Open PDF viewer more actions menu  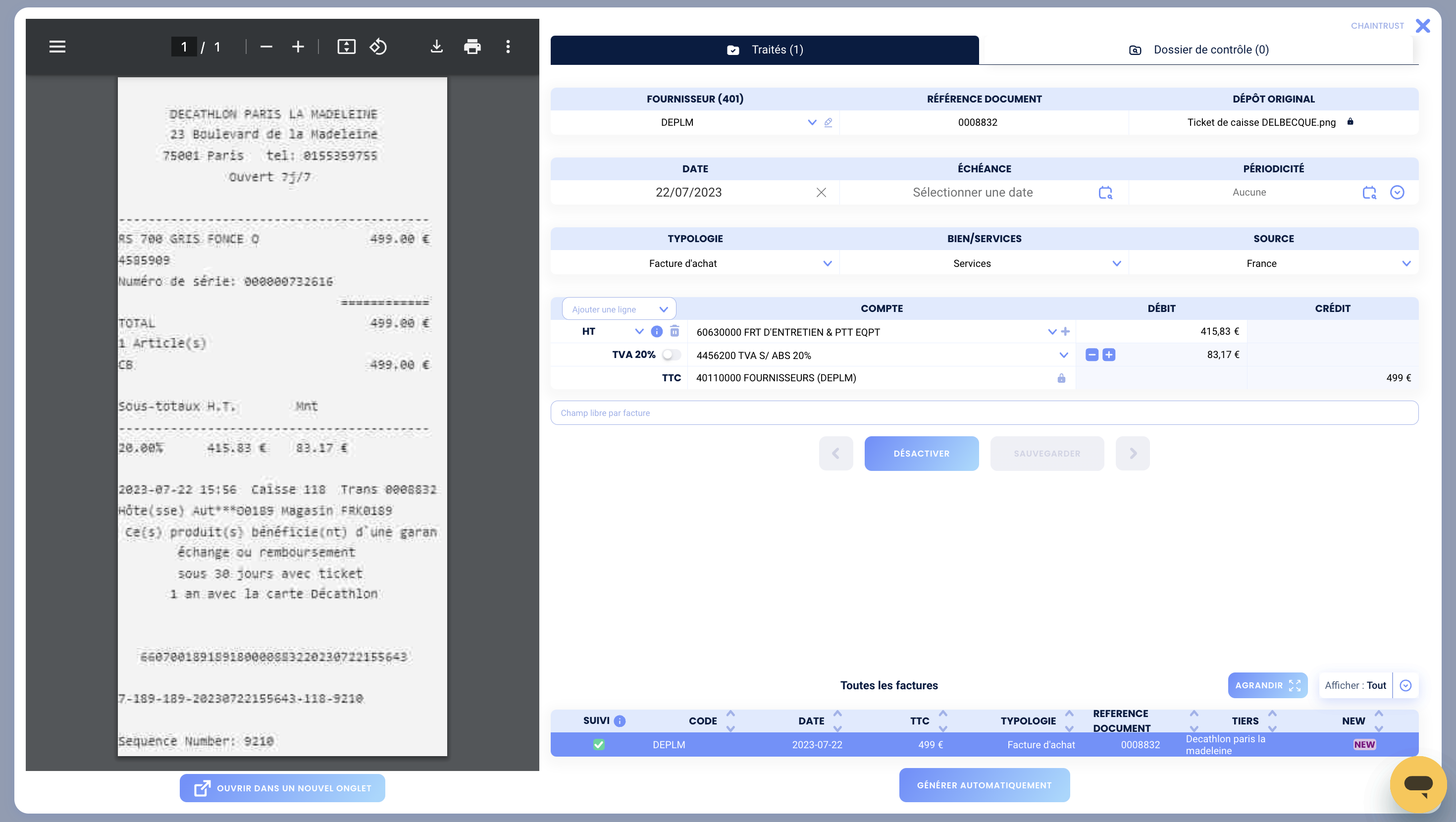click(508, 47)
